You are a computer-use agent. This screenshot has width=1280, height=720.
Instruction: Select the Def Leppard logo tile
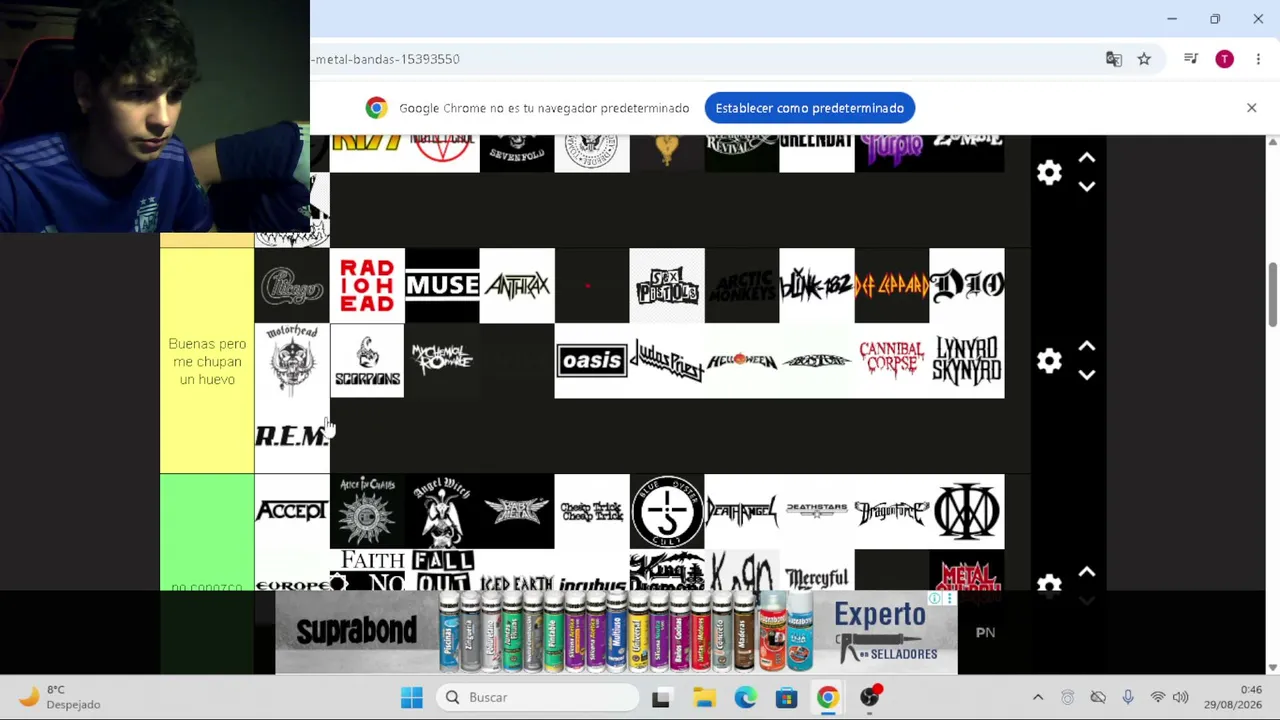coord(892,286)
